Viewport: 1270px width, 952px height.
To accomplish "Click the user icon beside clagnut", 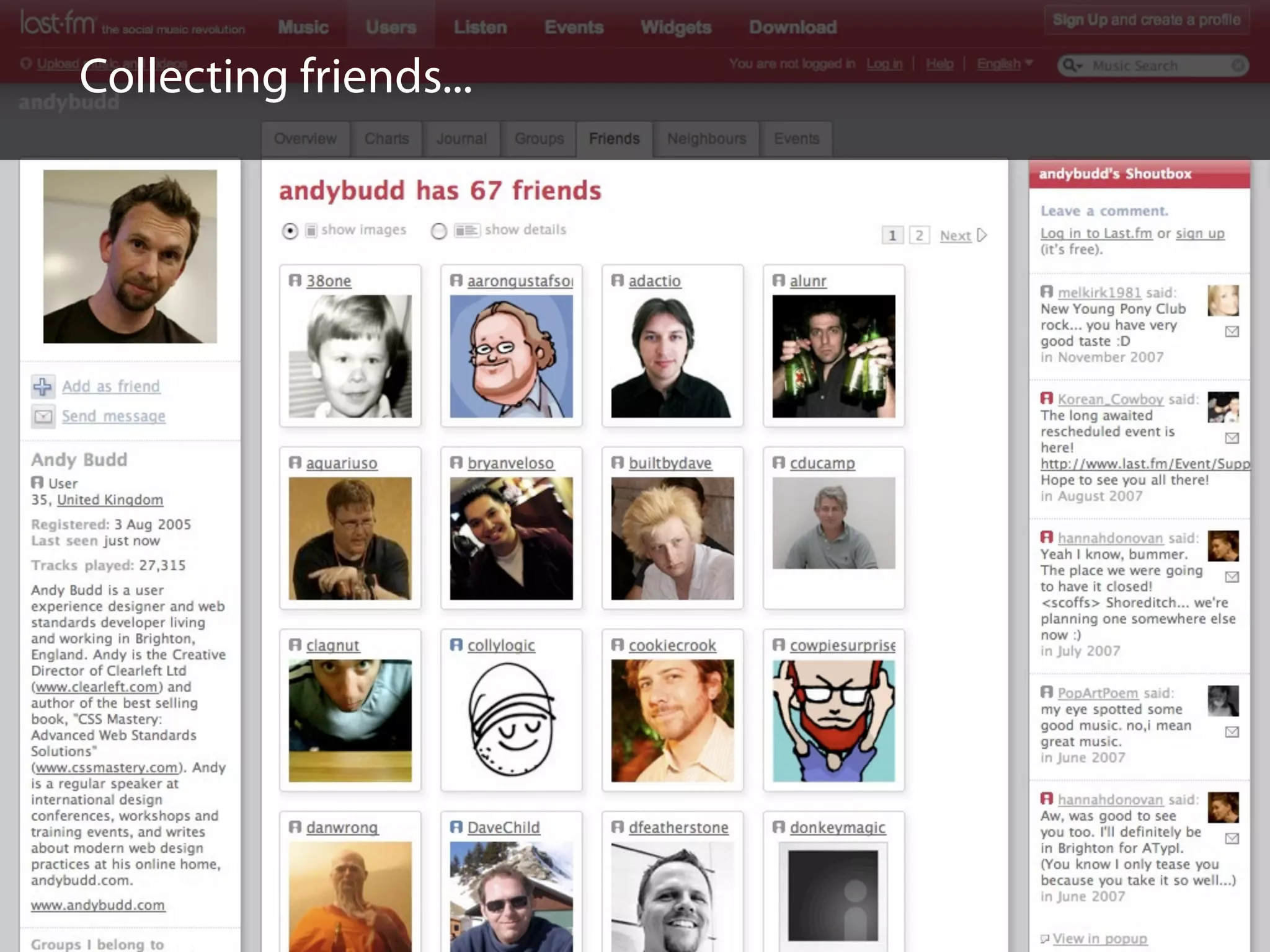I will (295, 645).
